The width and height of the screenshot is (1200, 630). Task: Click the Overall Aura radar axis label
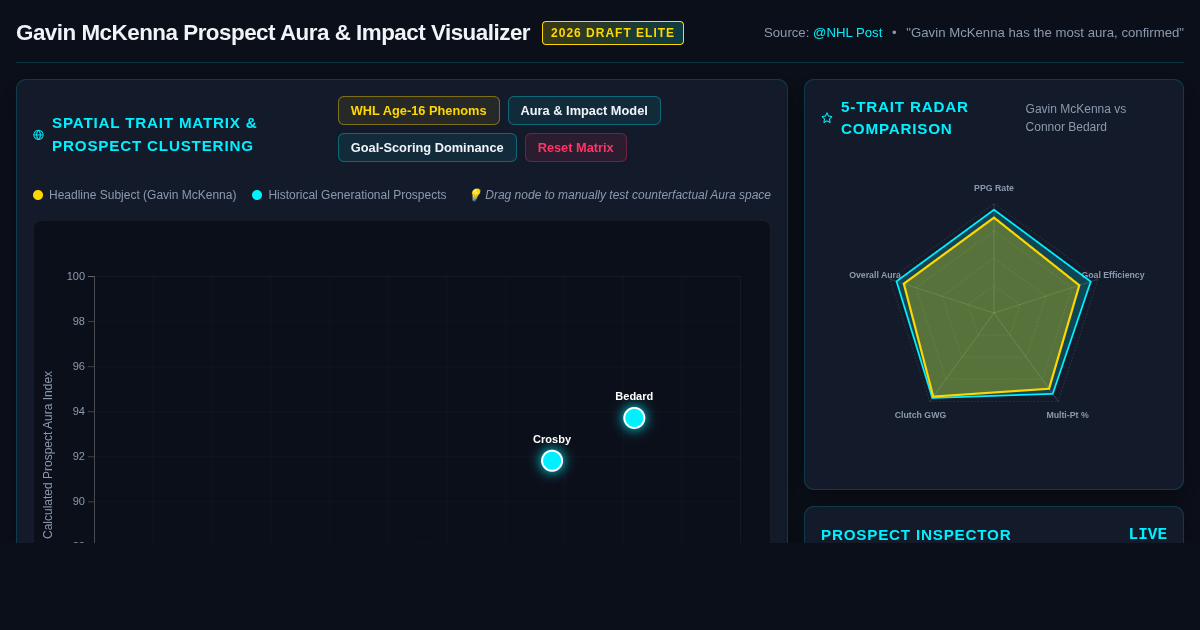[x=875, y=275]
